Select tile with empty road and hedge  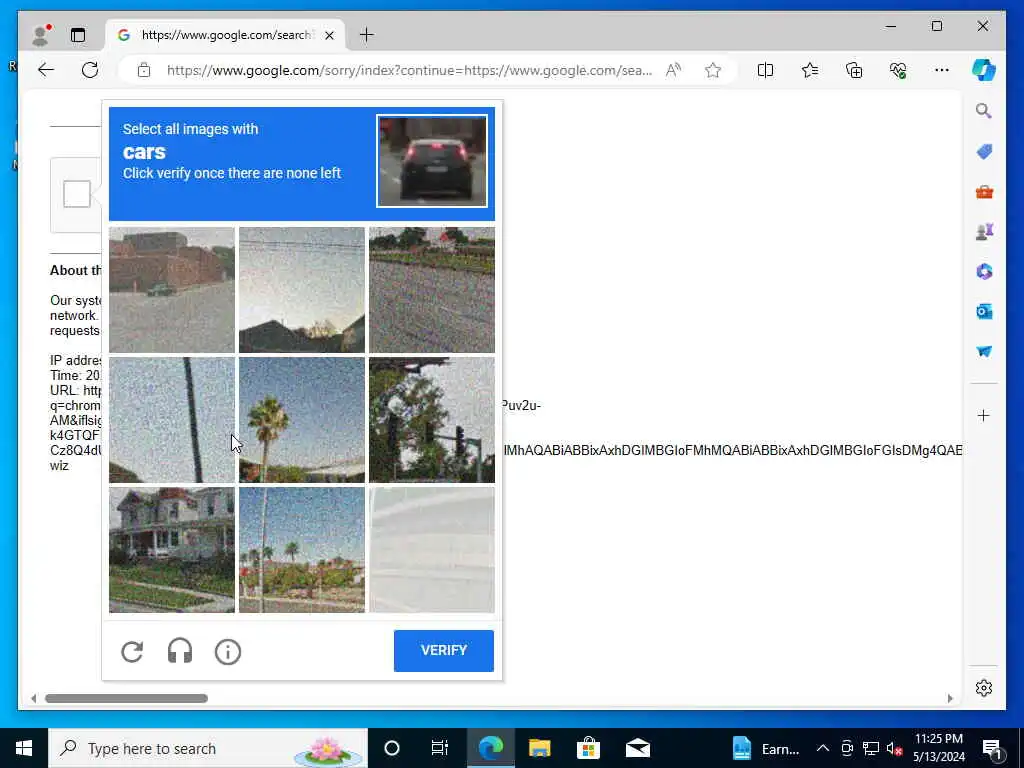[432, 290]
